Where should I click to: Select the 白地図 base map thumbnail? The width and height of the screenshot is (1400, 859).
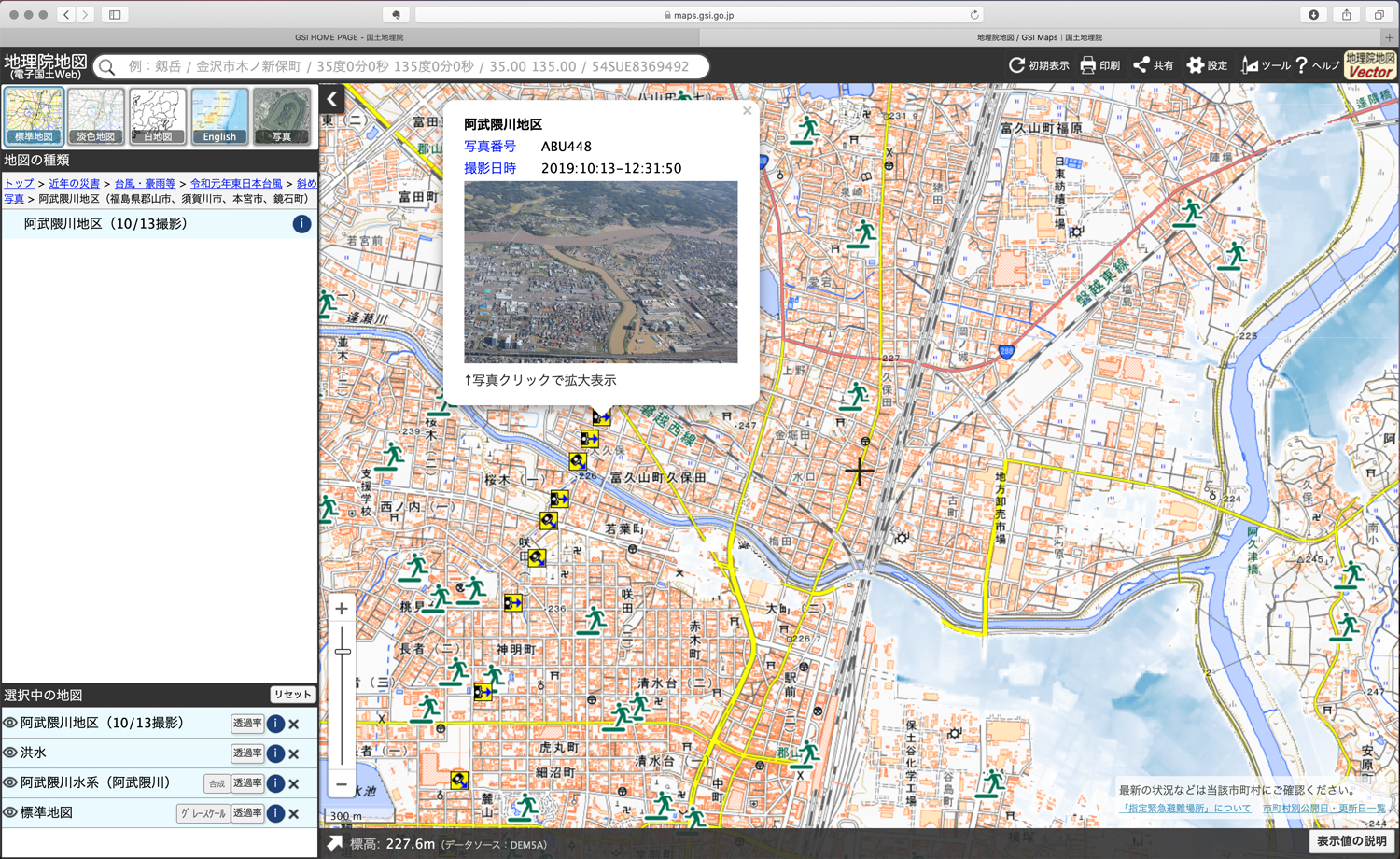tap(158, 116)
